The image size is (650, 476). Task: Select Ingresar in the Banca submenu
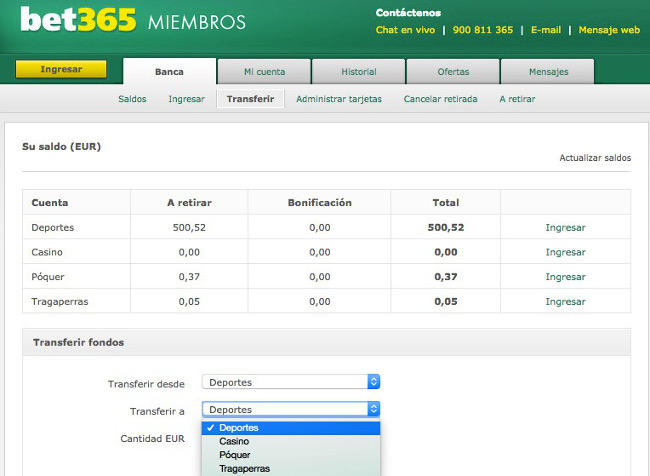pyautogui.click(x=187, y=99)
